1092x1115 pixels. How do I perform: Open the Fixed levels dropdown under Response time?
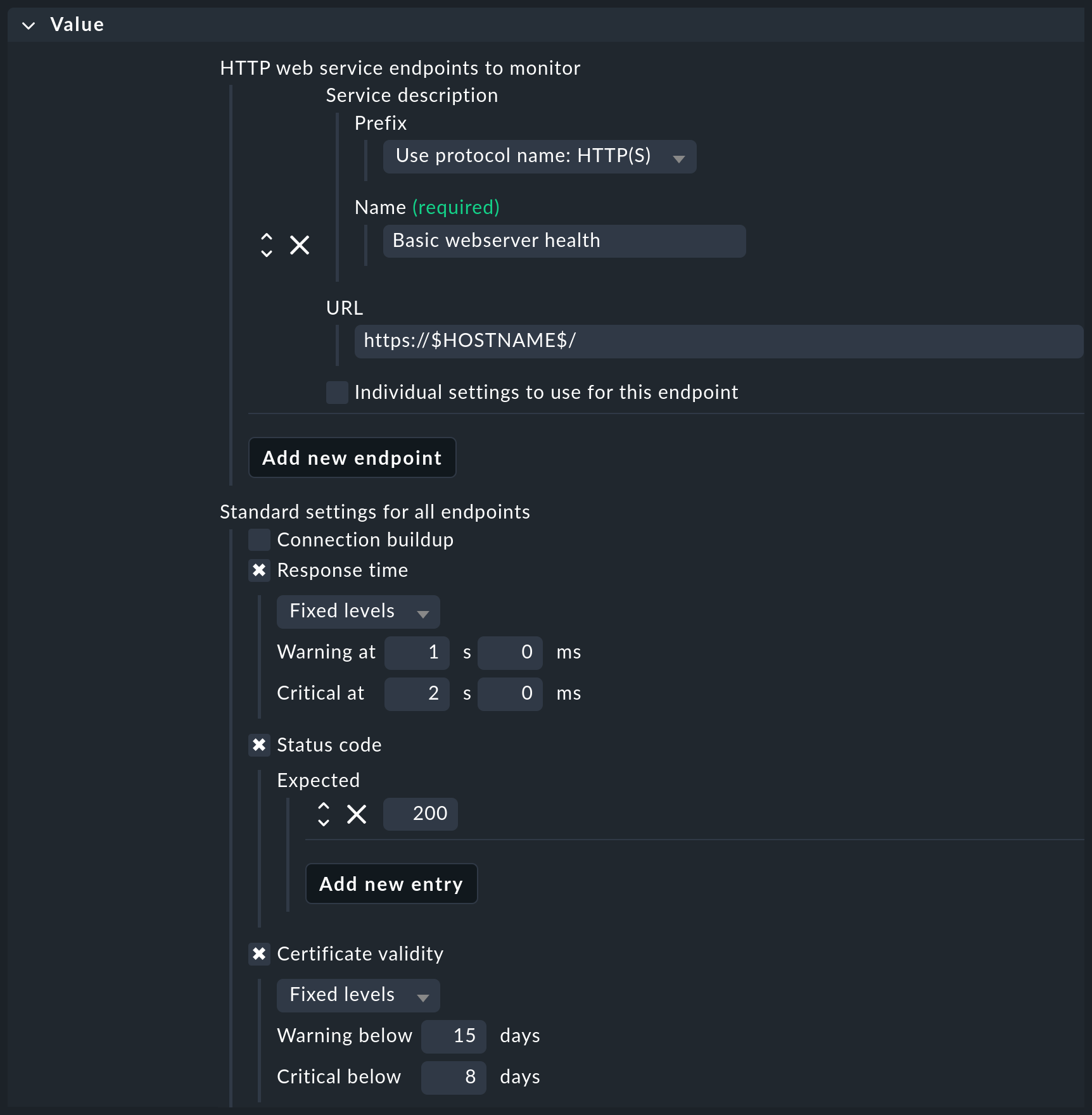click(358, 611)
